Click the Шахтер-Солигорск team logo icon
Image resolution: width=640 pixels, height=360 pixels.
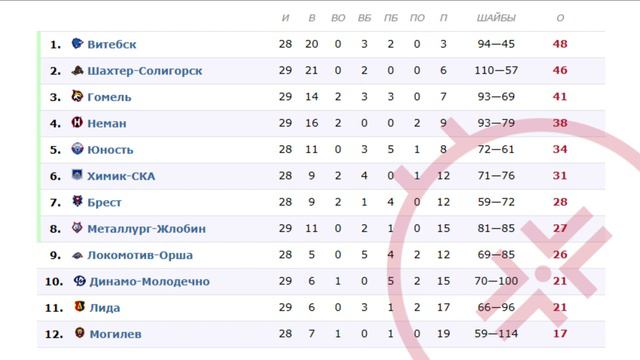[77, 70]
